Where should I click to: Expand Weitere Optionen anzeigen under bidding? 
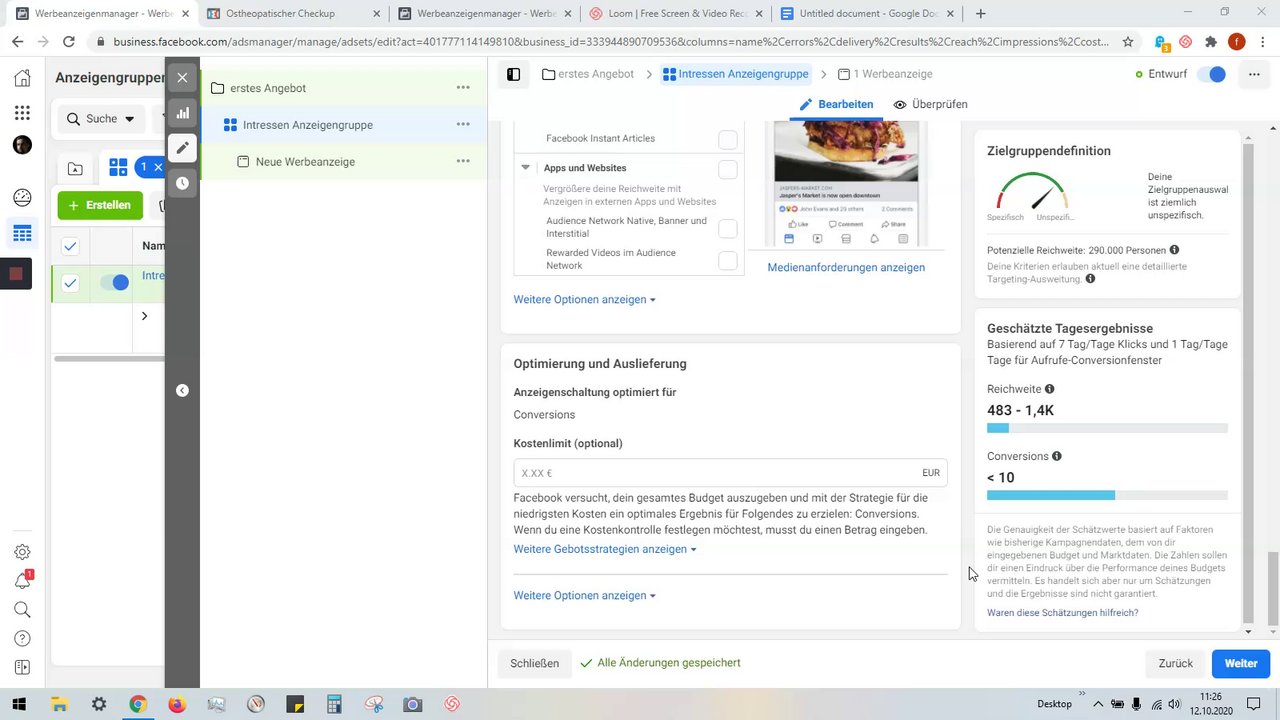click(584, 596)
